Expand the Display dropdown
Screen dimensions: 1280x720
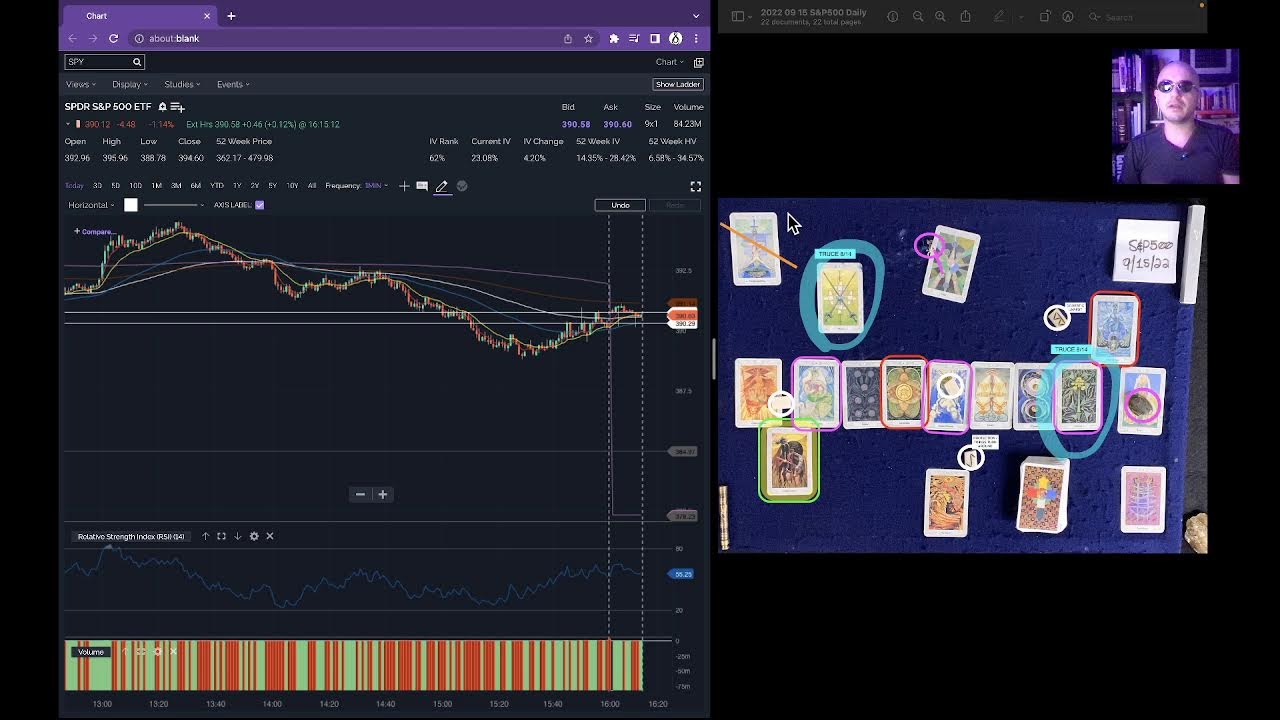click(x=130, y=84)
